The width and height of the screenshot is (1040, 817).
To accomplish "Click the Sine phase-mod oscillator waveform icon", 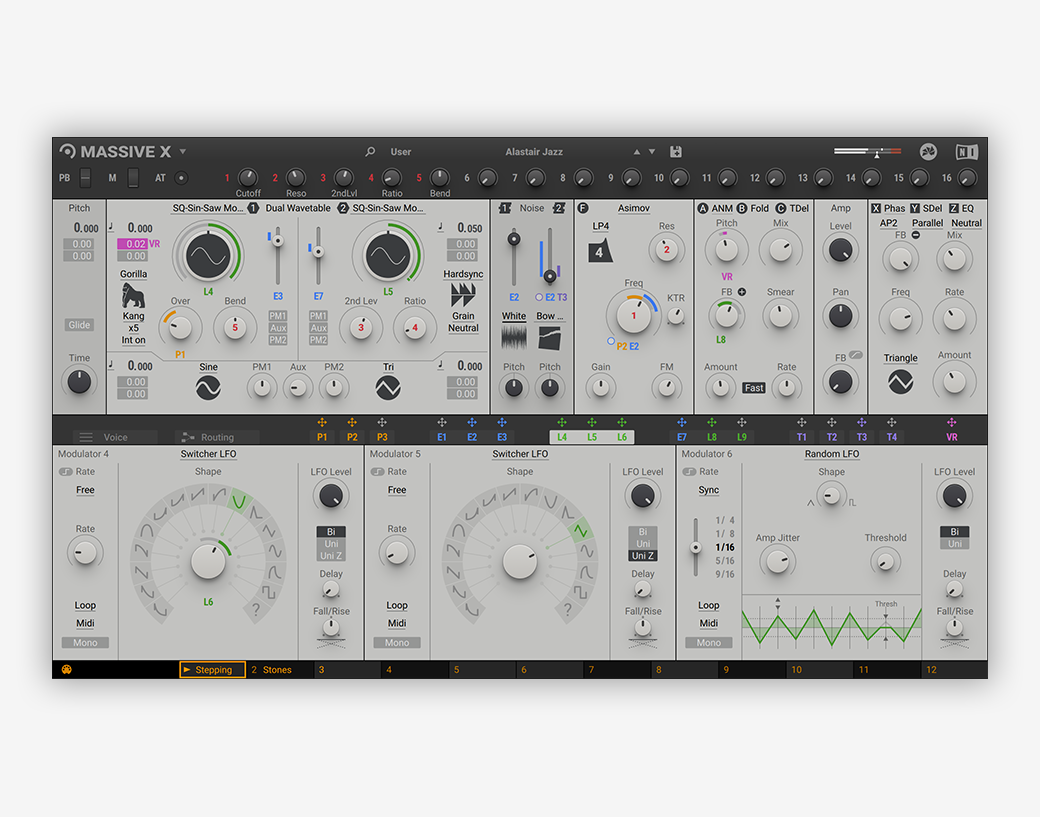I will [x=208, y=388].
